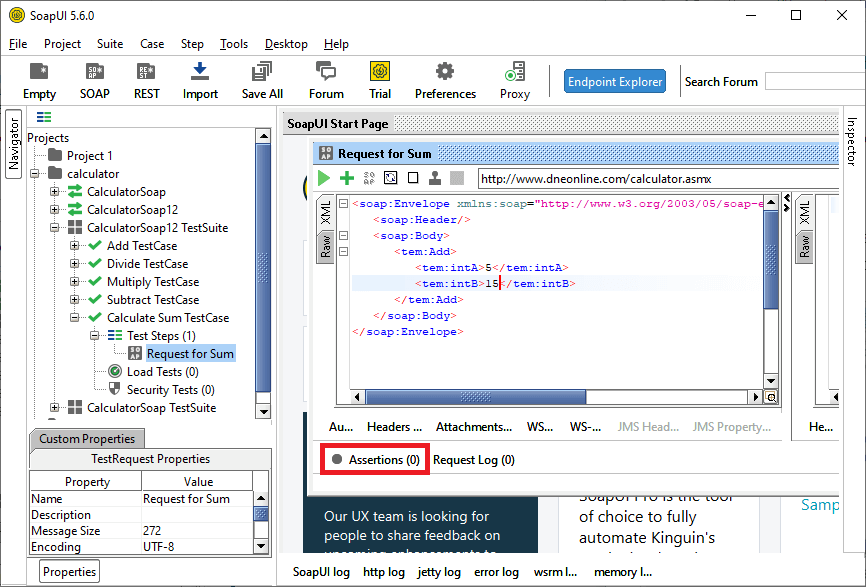
Task: Click the Properties button at bottom left
Action: 69,571
